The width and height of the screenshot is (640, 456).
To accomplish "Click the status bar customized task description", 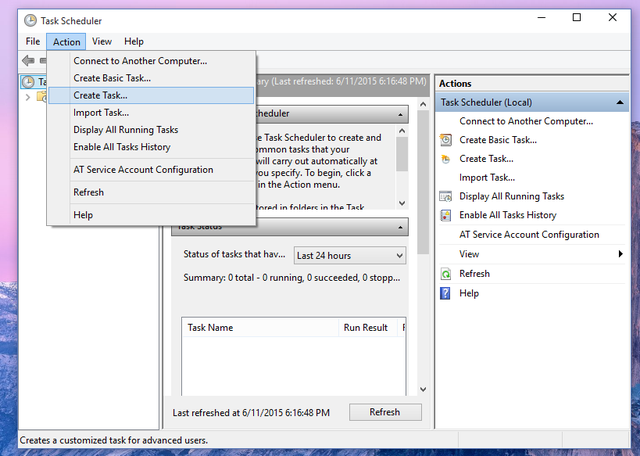I will pos(114,440).
